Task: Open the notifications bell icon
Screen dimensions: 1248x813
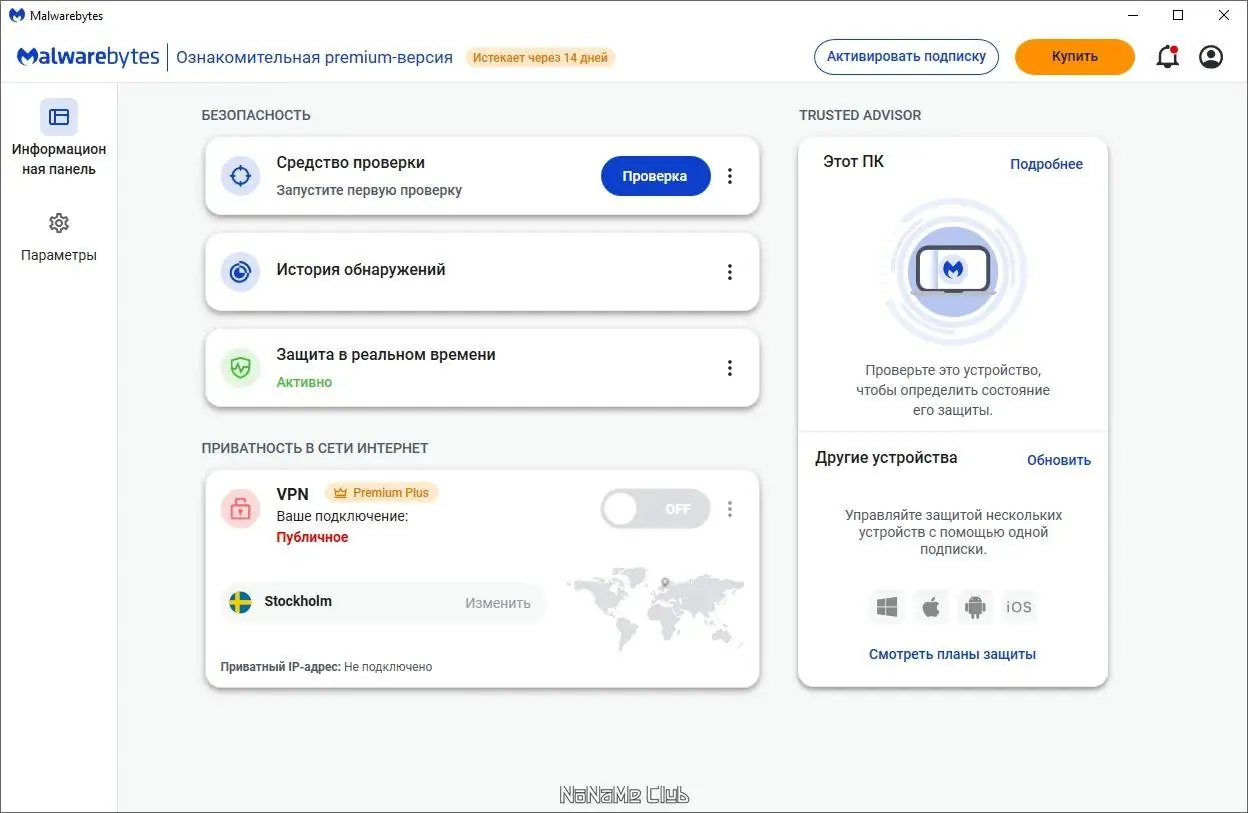Action: click(1167, 57)
